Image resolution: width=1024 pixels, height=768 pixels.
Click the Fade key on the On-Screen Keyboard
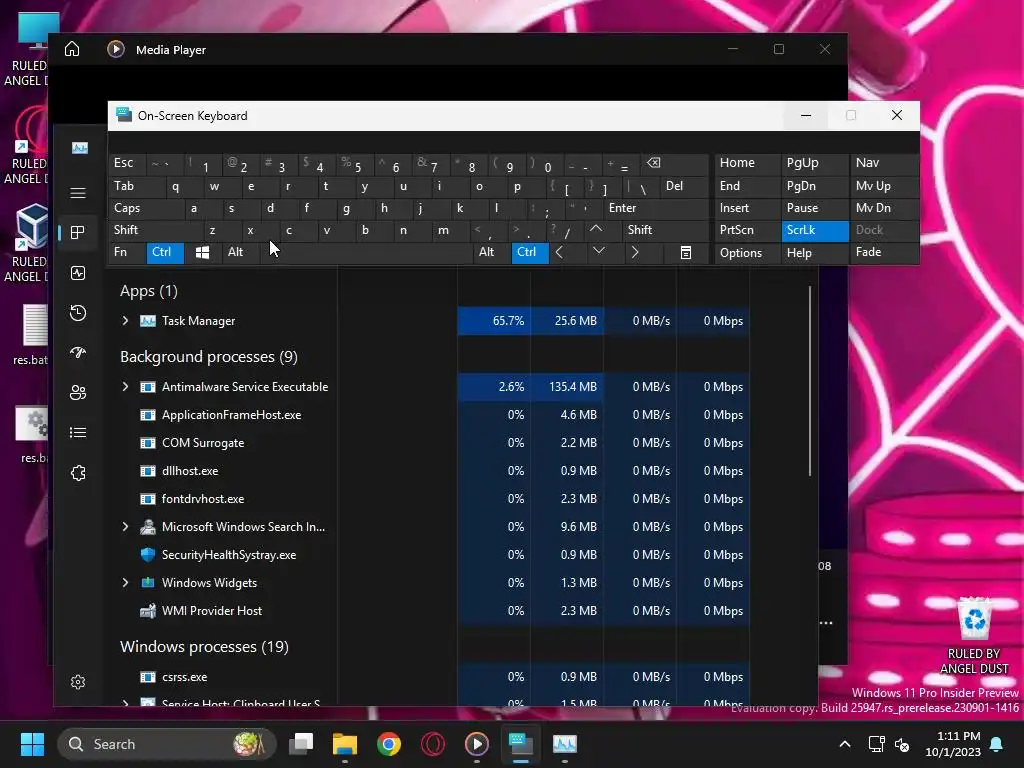tap(884, 253)
